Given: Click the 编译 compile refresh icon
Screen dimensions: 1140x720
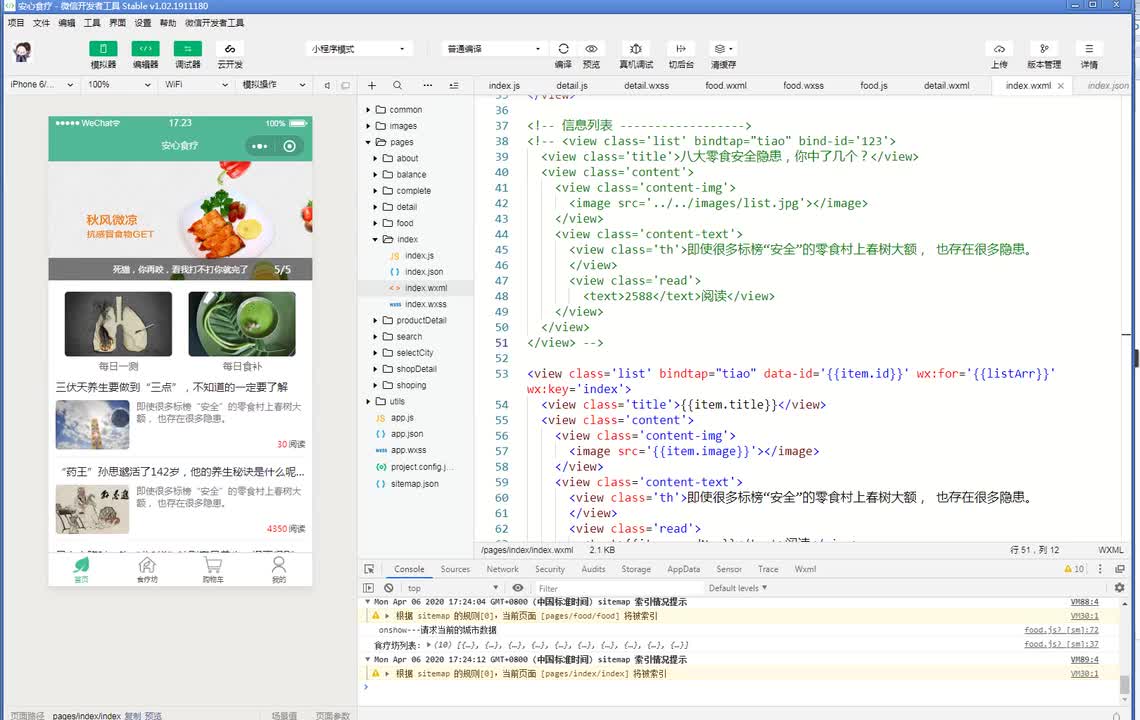Looking at the screenshot, I should coord(563,49).
